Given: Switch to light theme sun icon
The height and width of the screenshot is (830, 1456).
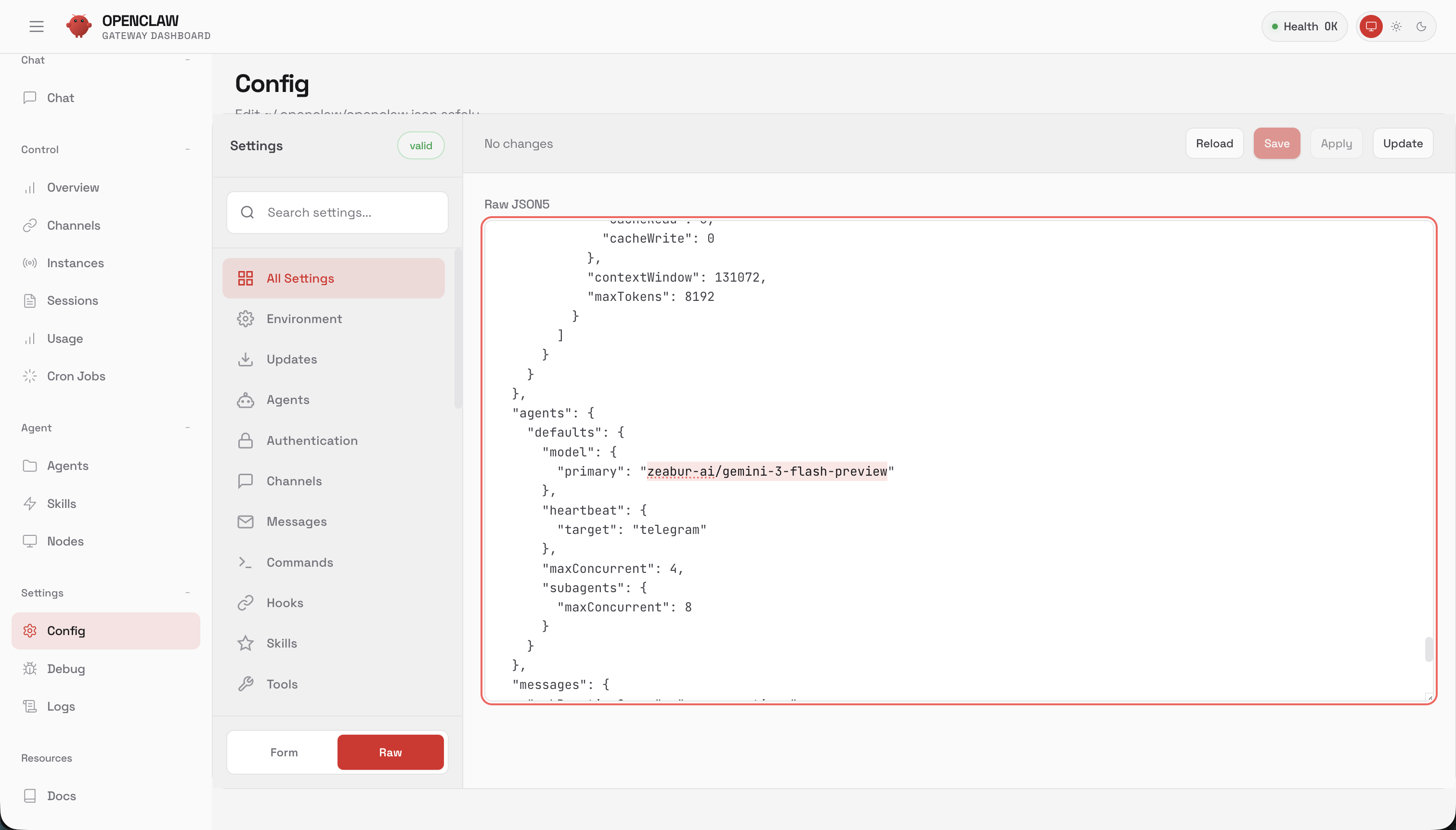Looking at the screenshot, I should tap(1396, 26).
